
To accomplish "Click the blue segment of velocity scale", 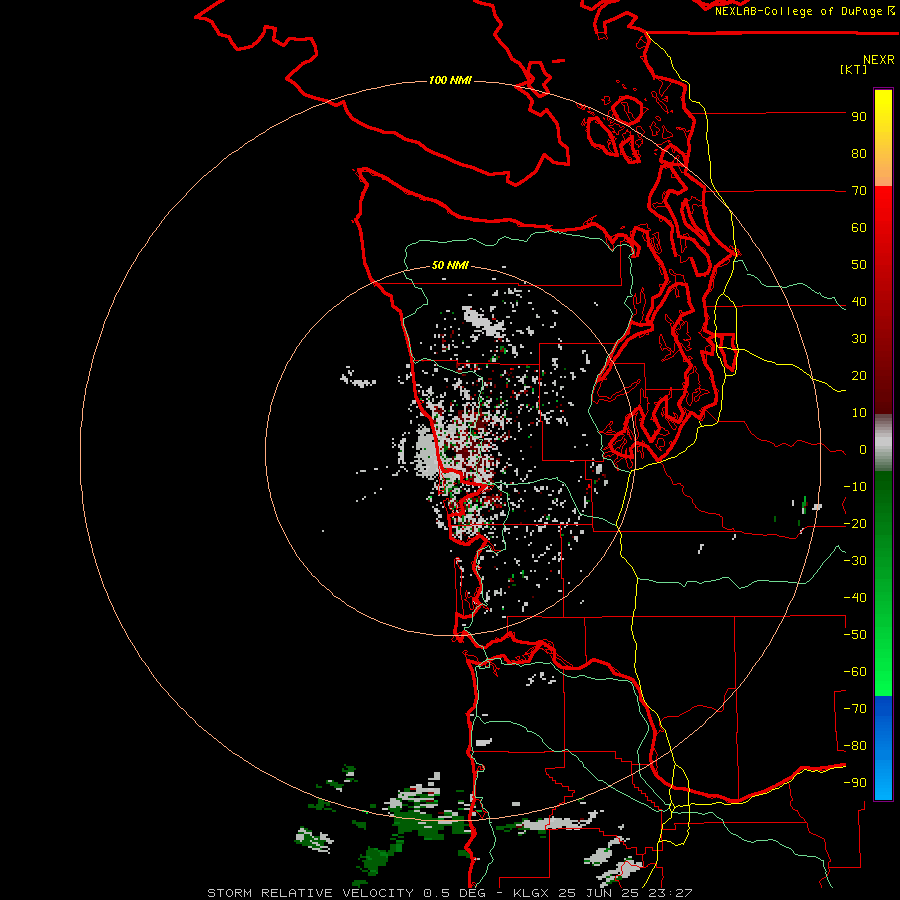I will click(883, 748).
